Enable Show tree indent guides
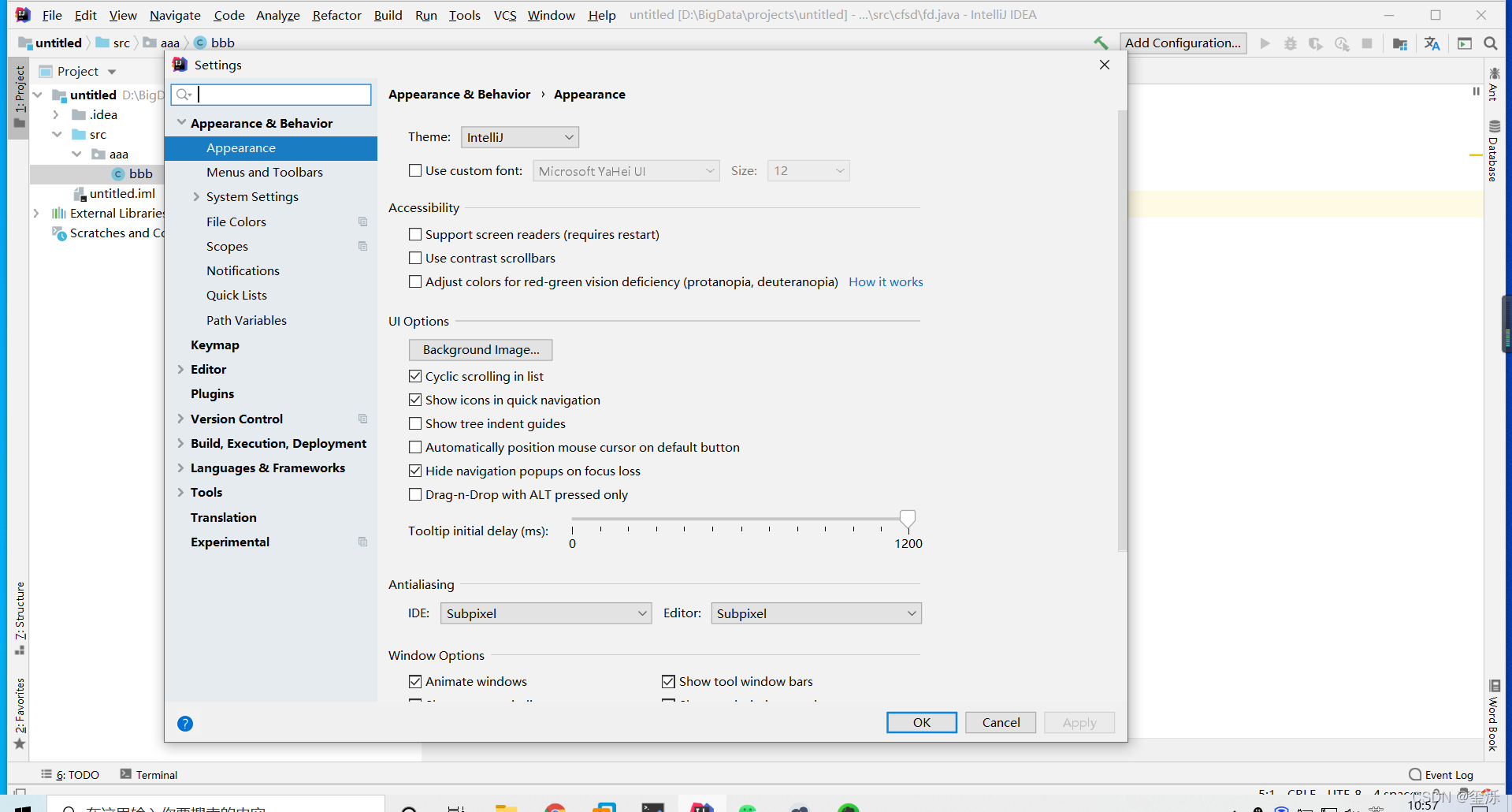1512x812 pixels. [x=415, y=423]
